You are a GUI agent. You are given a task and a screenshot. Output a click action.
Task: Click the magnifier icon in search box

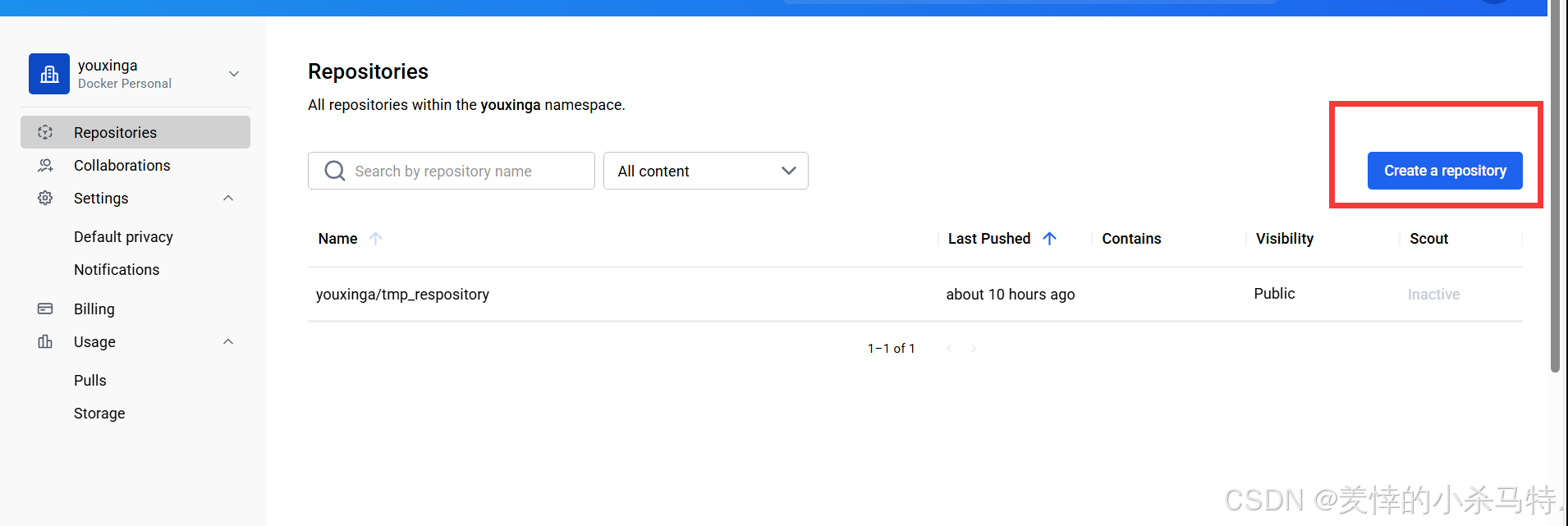(x=334, y=171)
